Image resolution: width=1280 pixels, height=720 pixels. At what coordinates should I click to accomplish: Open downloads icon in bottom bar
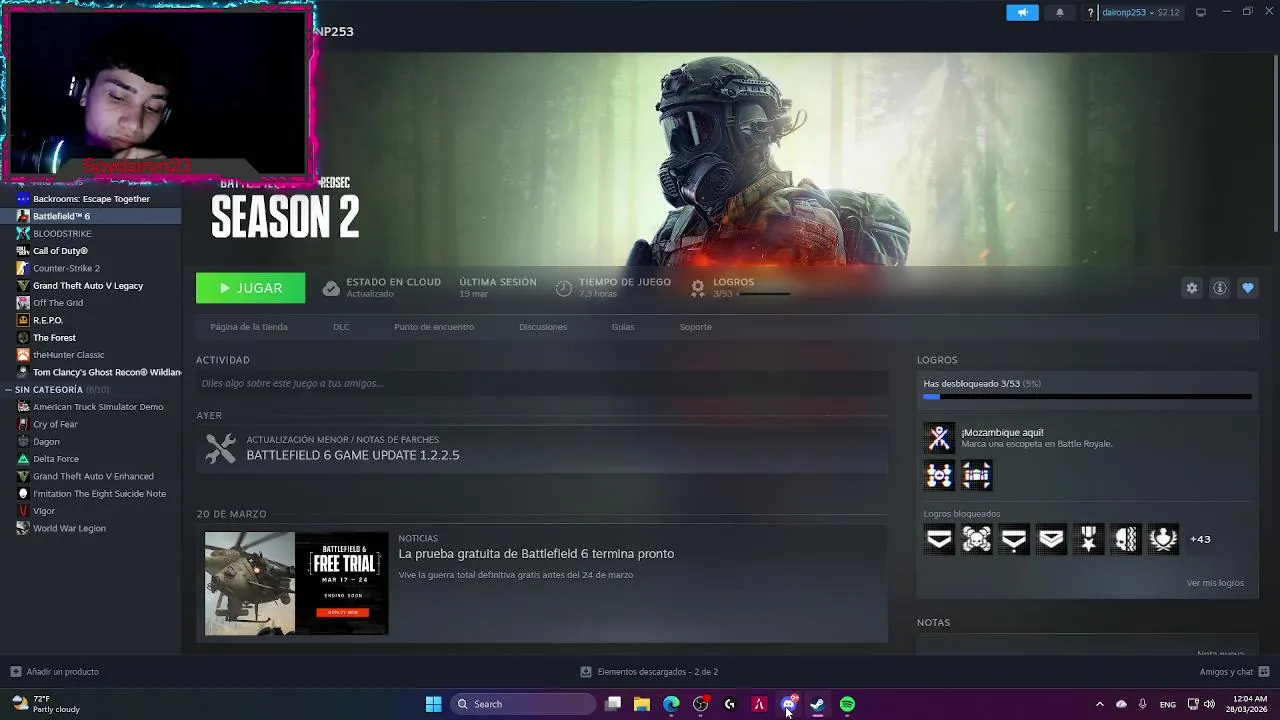586,672
